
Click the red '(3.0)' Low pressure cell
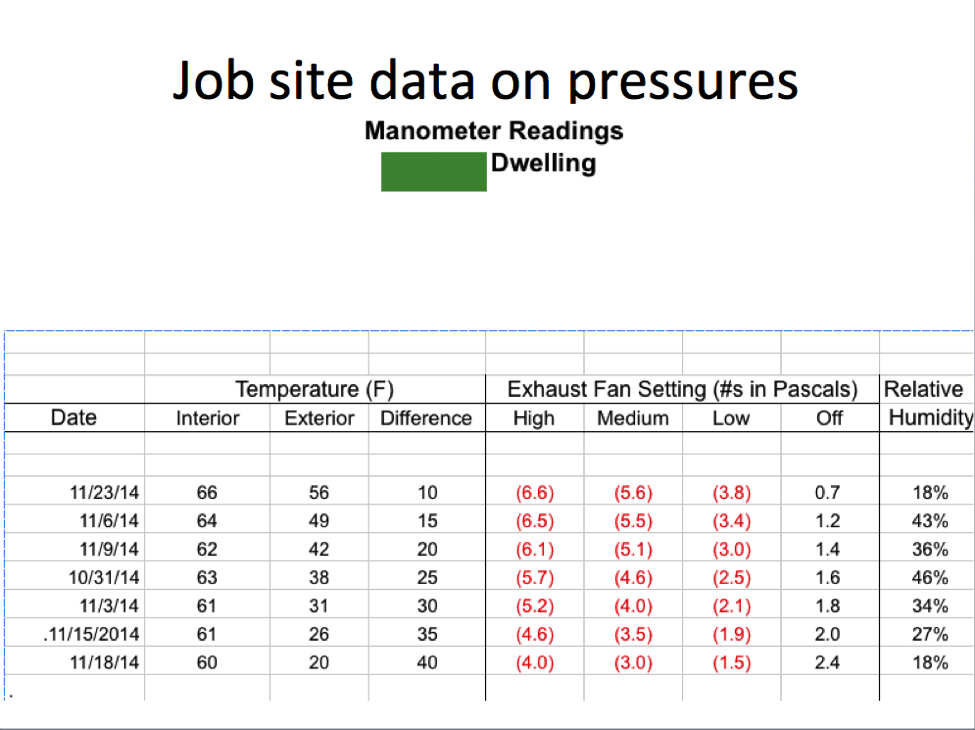pos(731,549)
